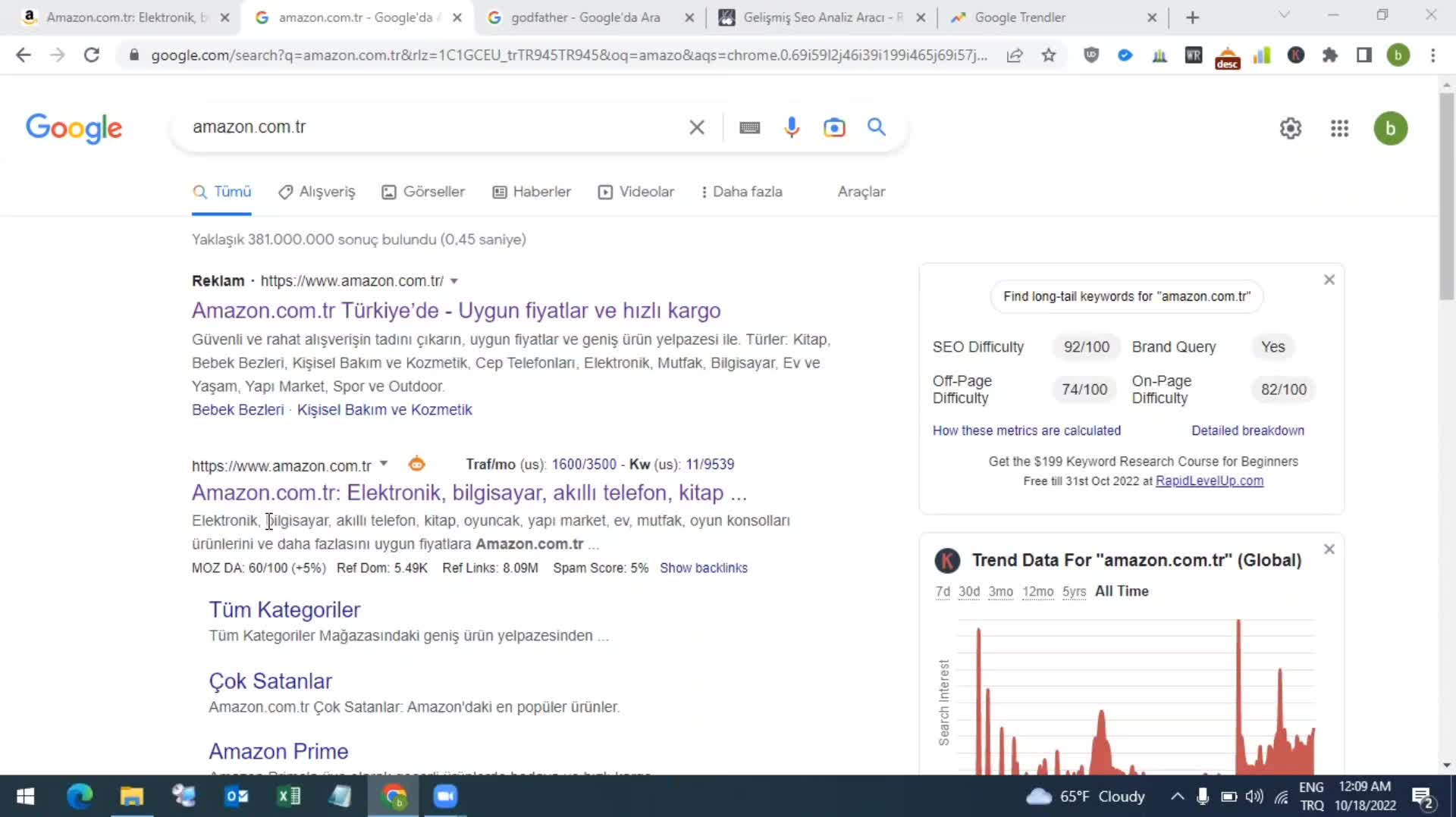Open Bebek Bezleri sitelink
The width and height of the screenshot is (1456, 817).
tap(237, 410)
